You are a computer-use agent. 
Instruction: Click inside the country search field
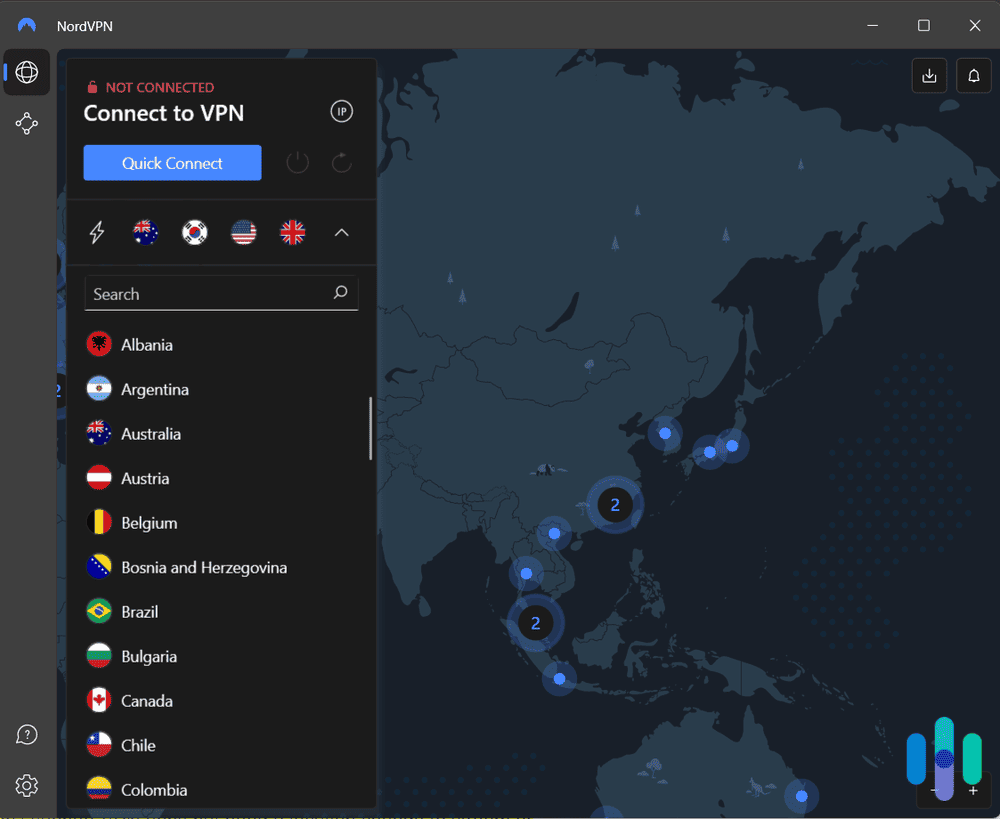pyautogui.click(x=200, y=293)
